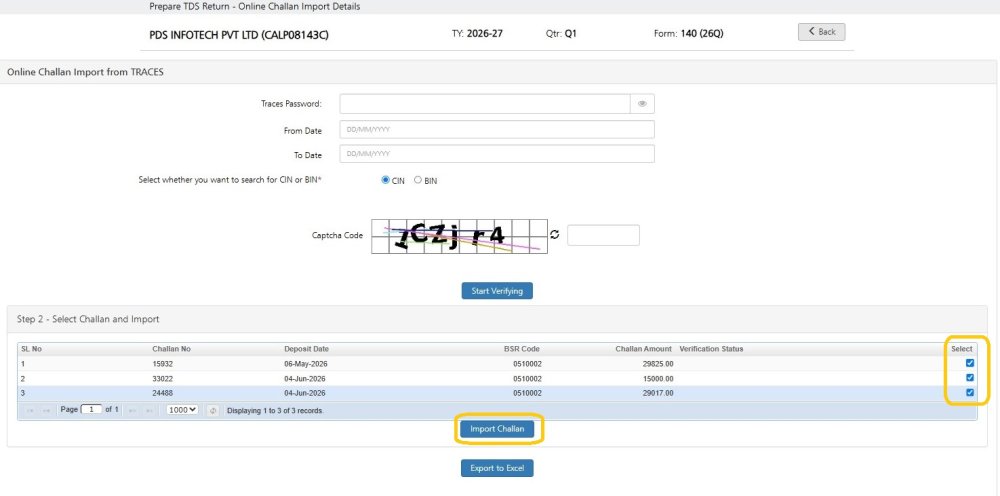Click the Select column header
Viewport: 1000px width, 496px height.
click(x=962, y=349)
